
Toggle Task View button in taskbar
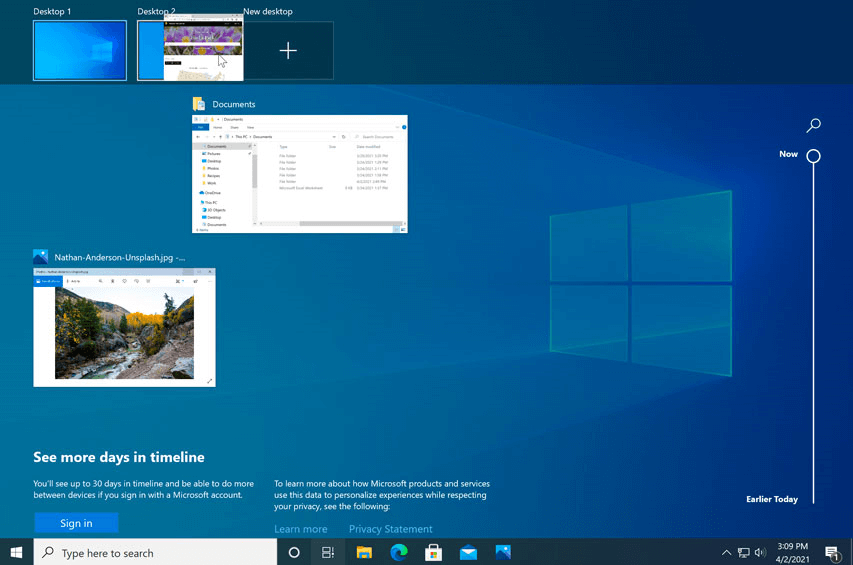[328, 552]
